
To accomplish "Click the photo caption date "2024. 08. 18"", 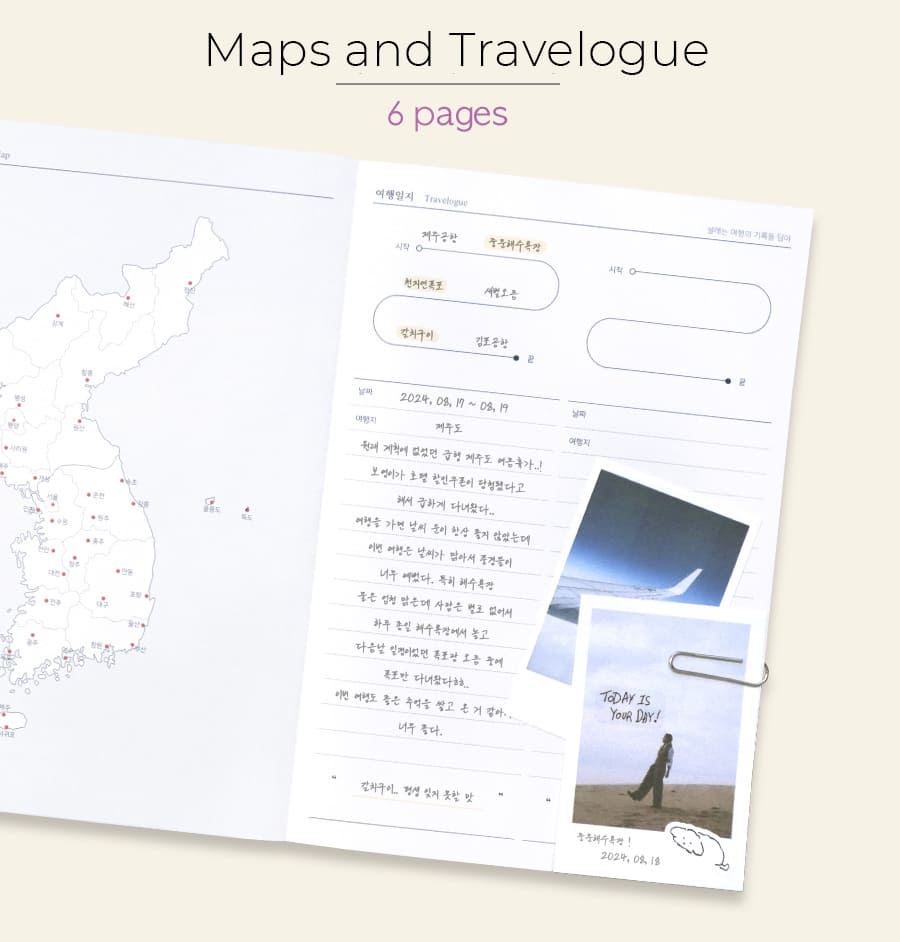I will [x=630, y=858].
